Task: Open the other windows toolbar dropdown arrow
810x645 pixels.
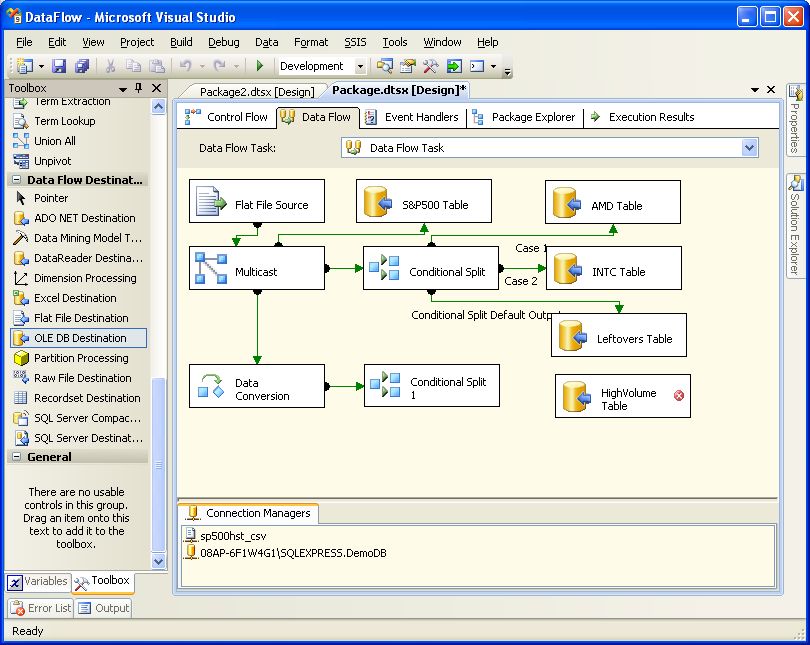Action: pos(493,67)
